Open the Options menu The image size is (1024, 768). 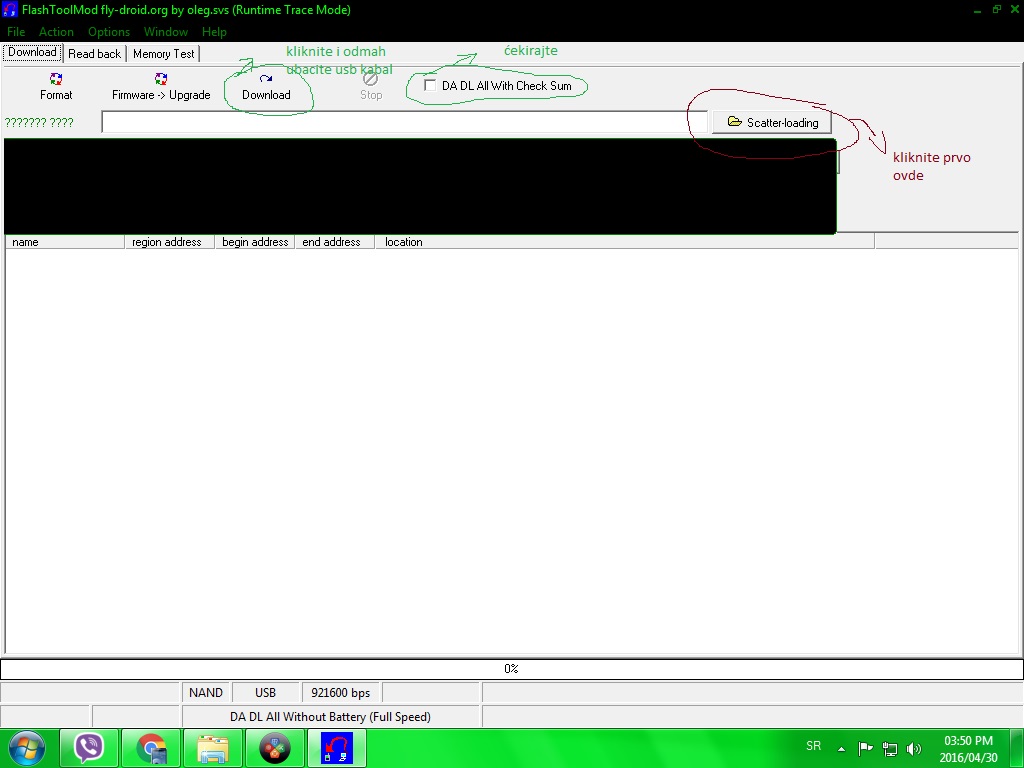click(109, 31)
